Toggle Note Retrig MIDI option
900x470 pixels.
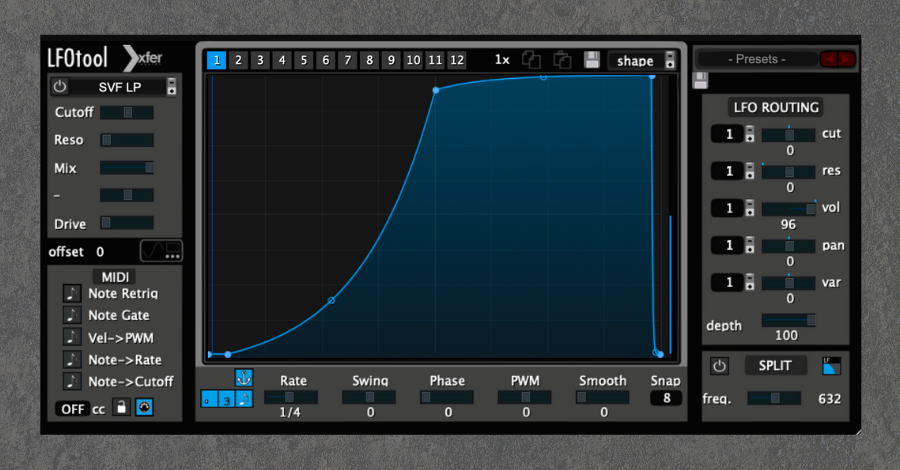click(72, 293)
